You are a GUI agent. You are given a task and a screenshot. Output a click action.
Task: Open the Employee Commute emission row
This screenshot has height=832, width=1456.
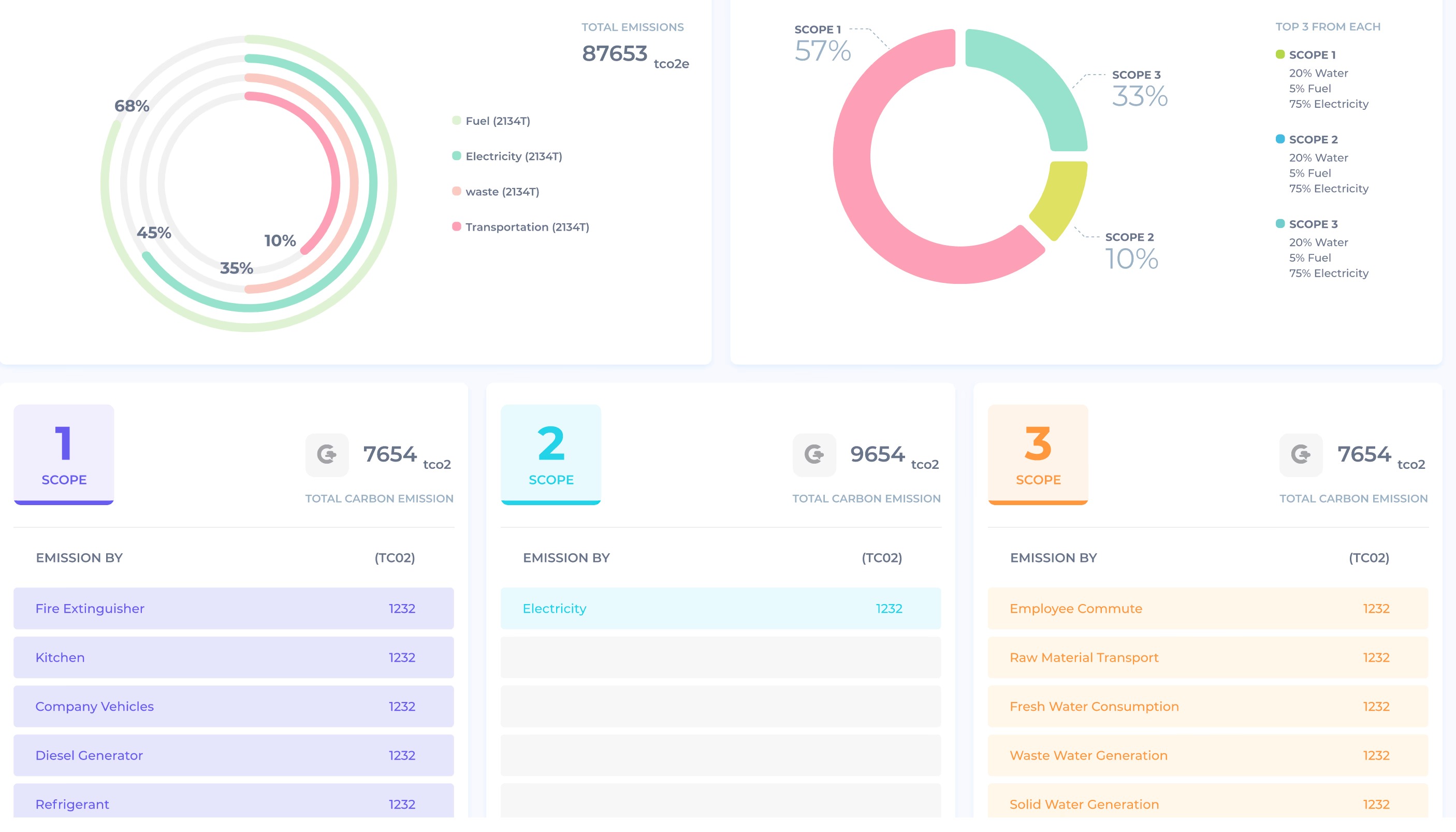point(1207,609)
